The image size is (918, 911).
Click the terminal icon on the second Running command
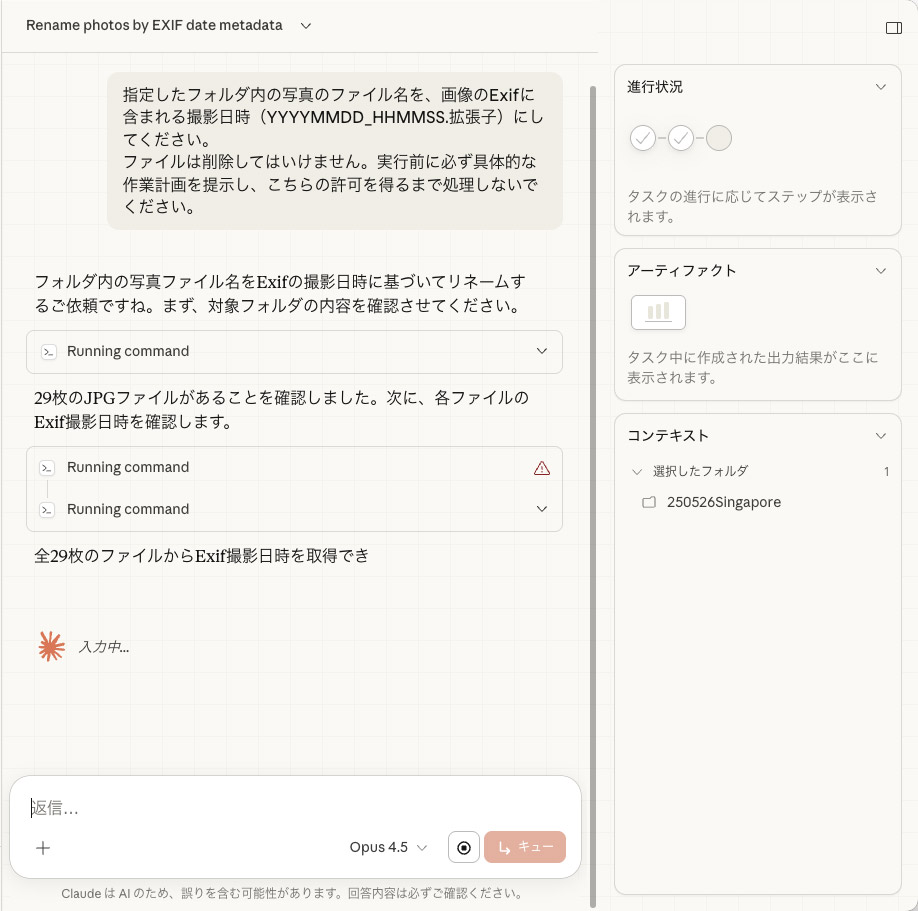(46, 467)
